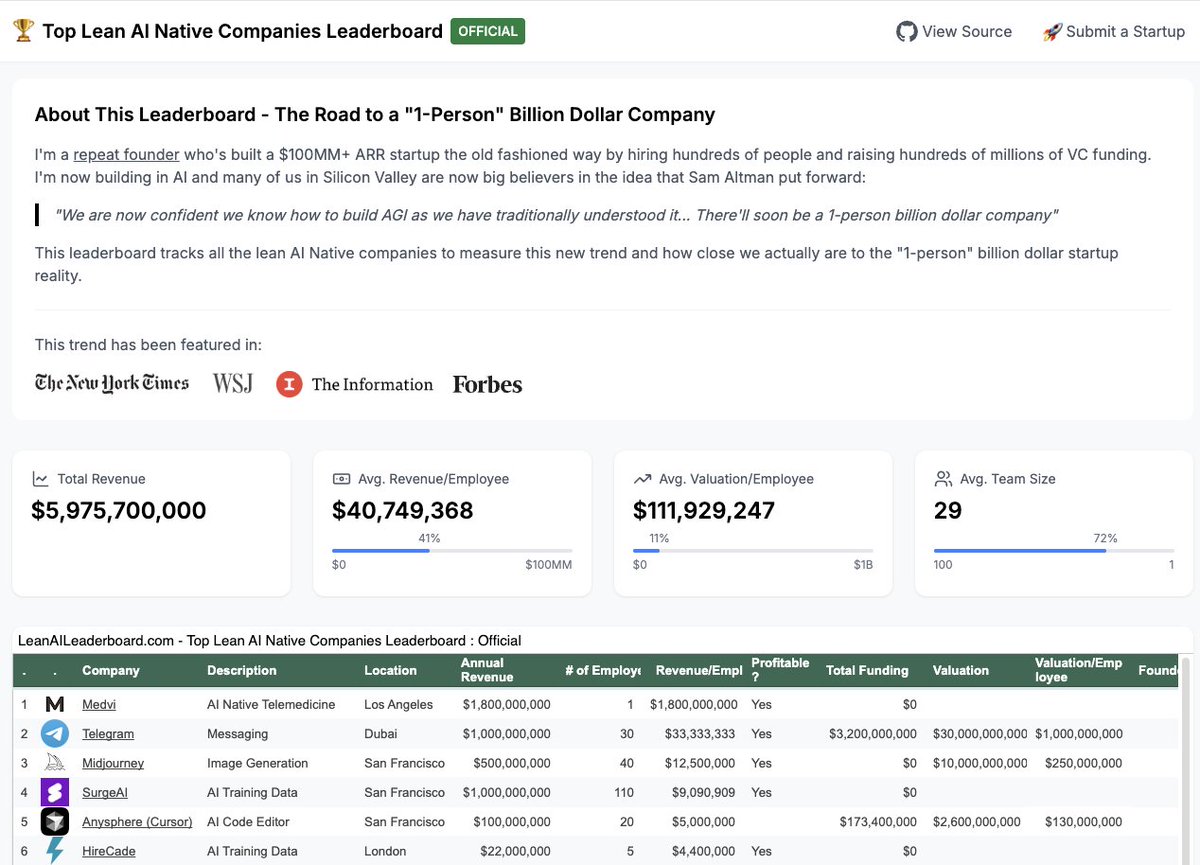Click the Company column header
1200x865 pixels.
click(111, 671)
